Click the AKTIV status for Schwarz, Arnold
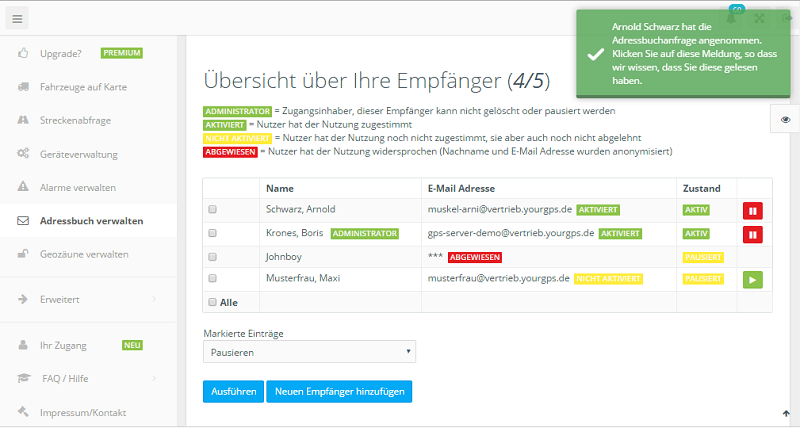 pyautogui.click(x=696, y=210)
